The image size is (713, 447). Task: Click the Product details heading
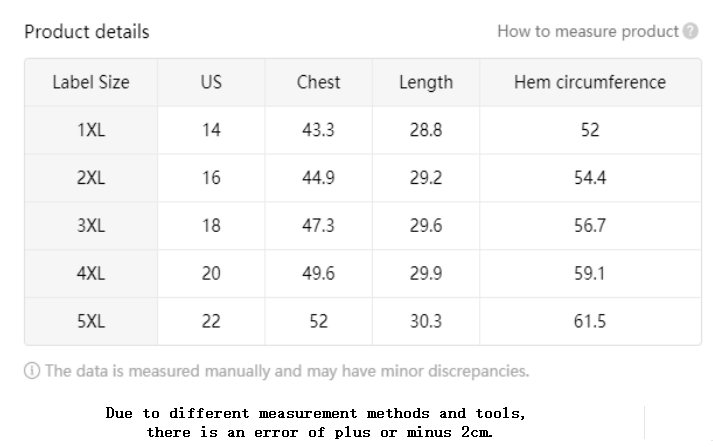tap(87, 32)
